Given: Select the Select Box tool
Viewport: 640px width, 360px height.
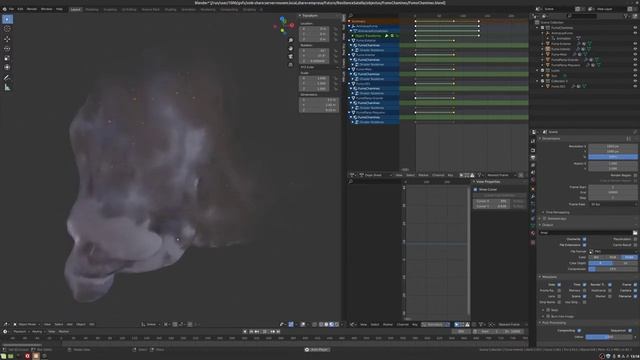Looking at the screenshot, I should point(7,19).
